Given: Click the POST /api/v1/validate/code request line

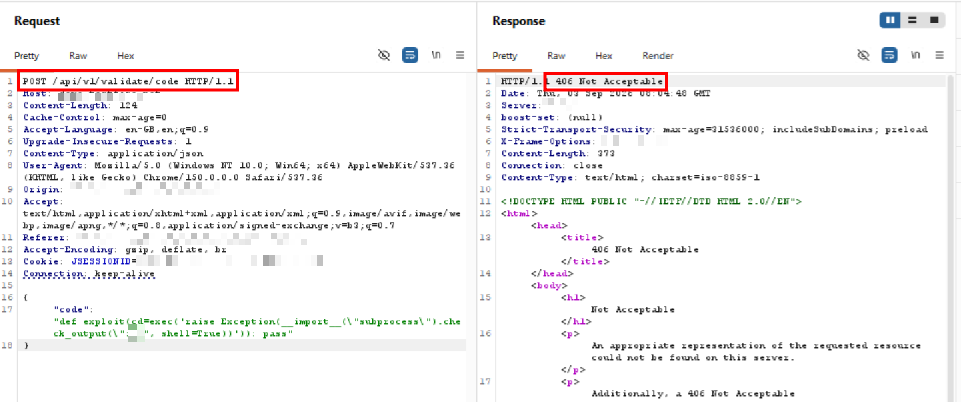Looking at the screenshot, I should point(128,81).
